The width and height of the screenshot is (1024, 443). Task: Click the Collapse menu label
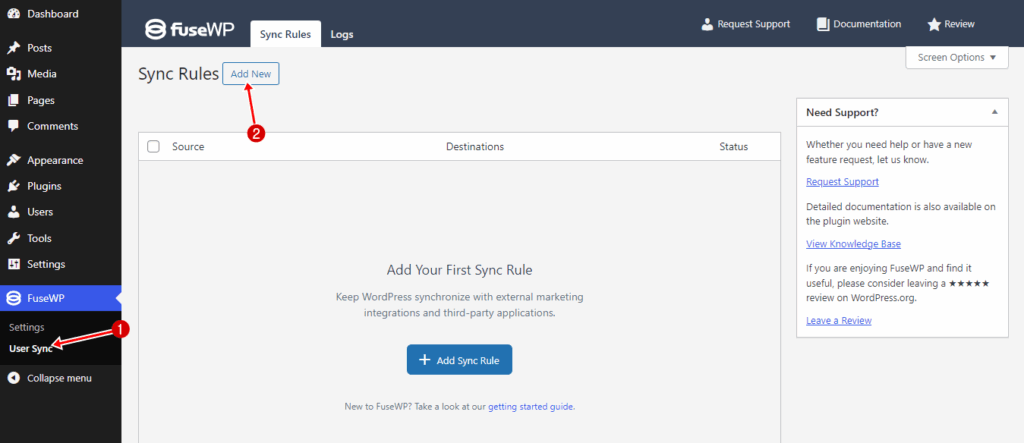(59, 378)
